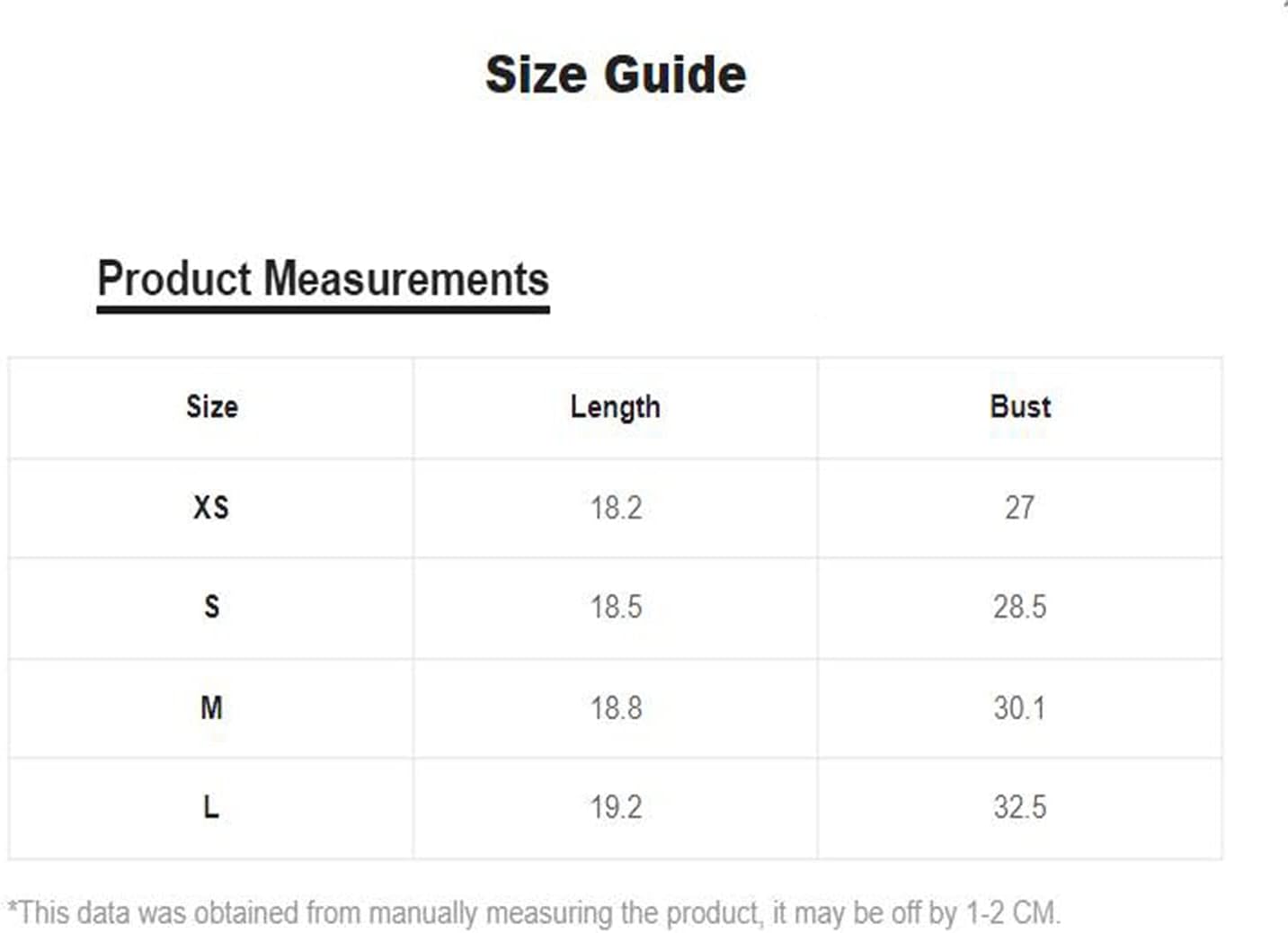Click the Bust column header
1288x933 pixels.
[1020, 406]
